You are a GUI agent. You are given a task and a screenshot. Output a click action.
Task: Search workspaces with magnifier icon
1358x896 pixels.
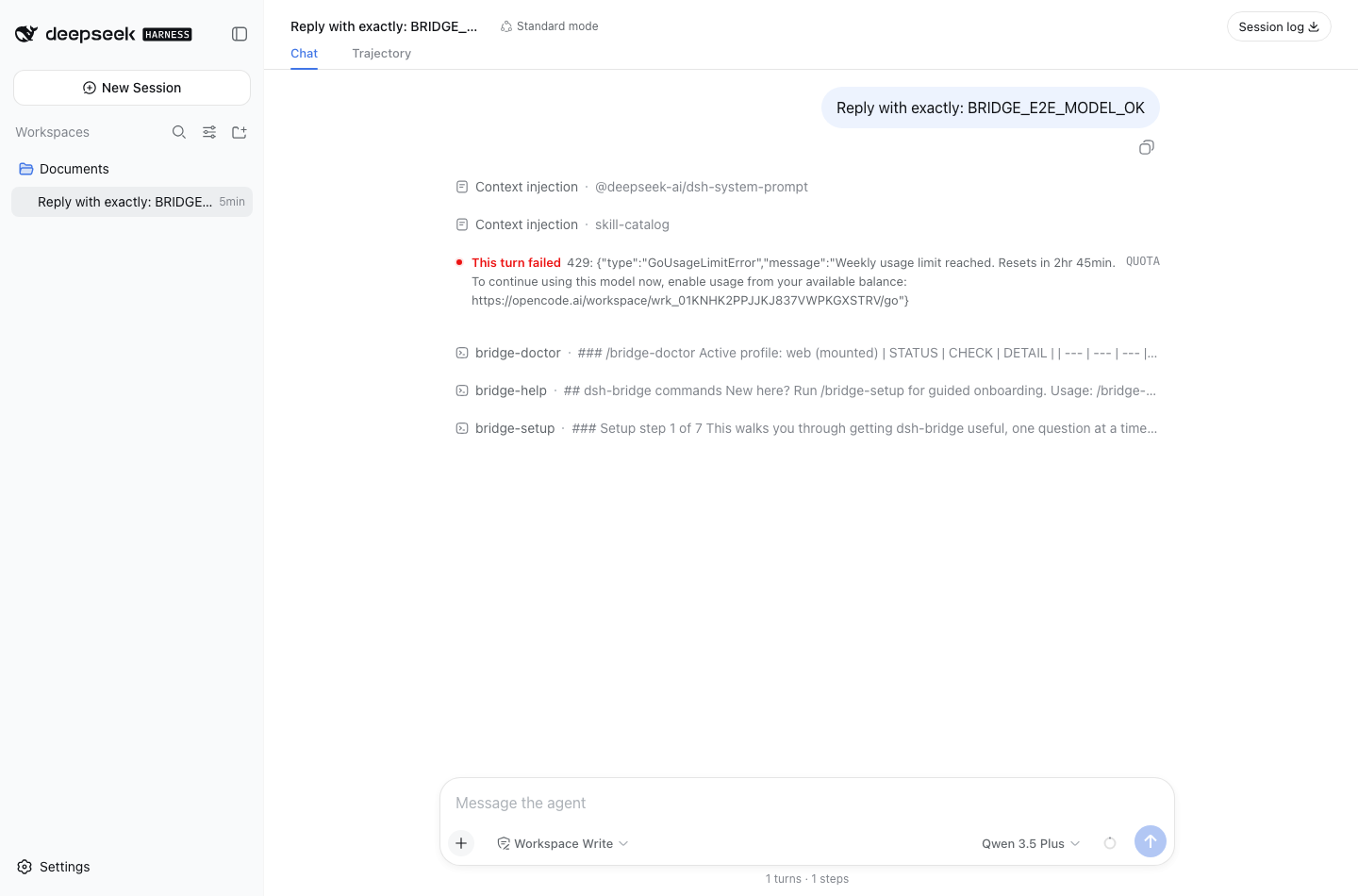click(179, 132)
